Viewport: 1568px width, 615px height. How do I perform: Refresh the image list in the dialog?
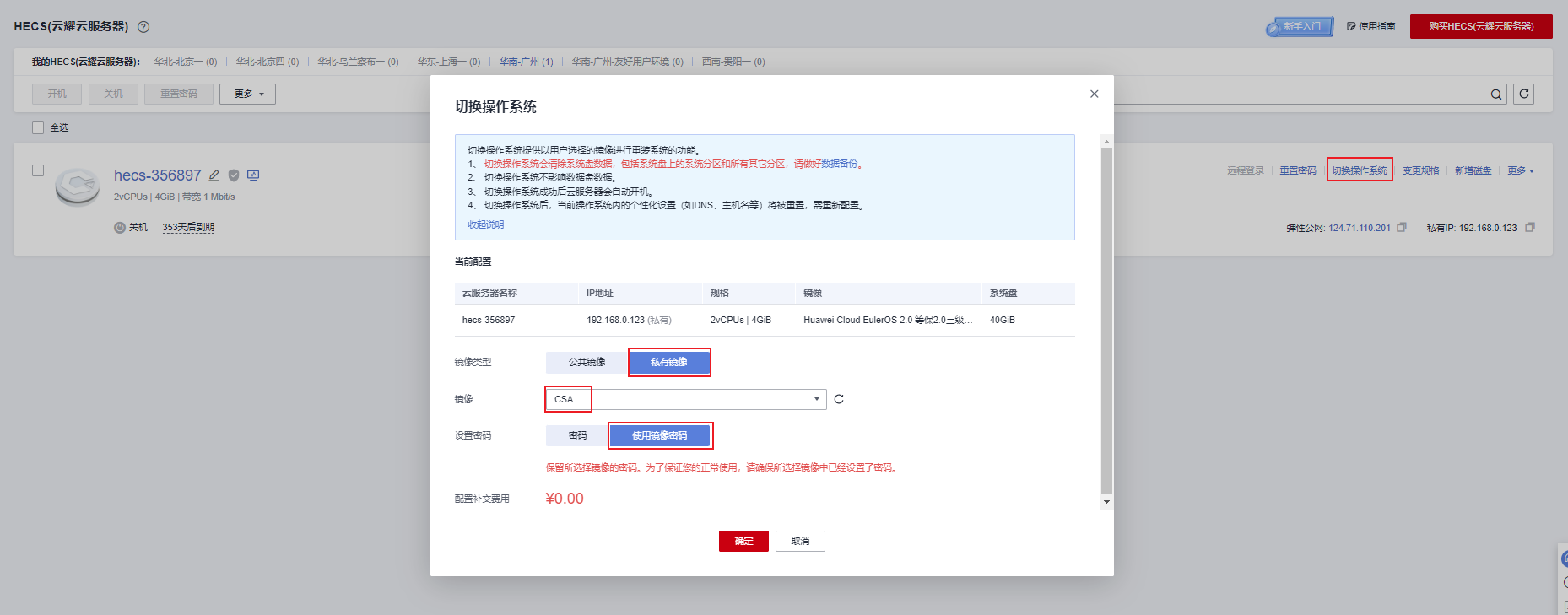(x=839, y=399)
